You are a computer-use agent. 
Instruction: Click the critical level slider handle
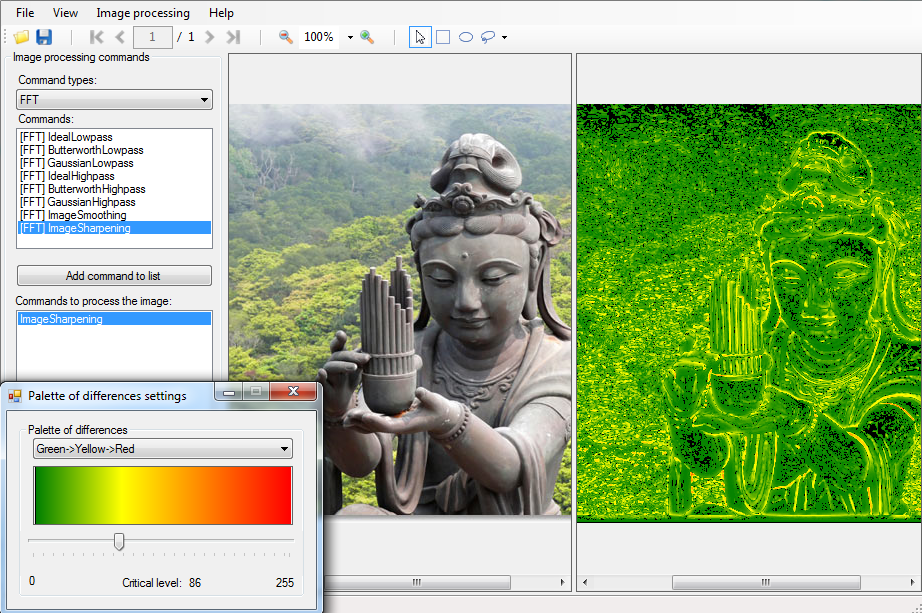point(119,541)
